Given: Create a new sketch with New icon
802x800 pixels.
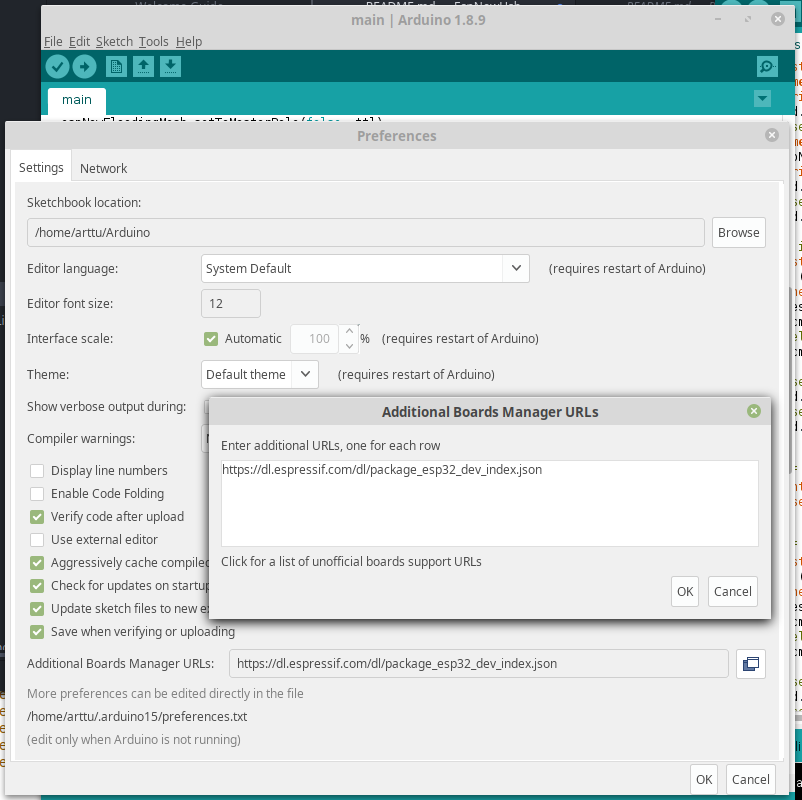Looking at the screenshot, I should tap(116, 66).
